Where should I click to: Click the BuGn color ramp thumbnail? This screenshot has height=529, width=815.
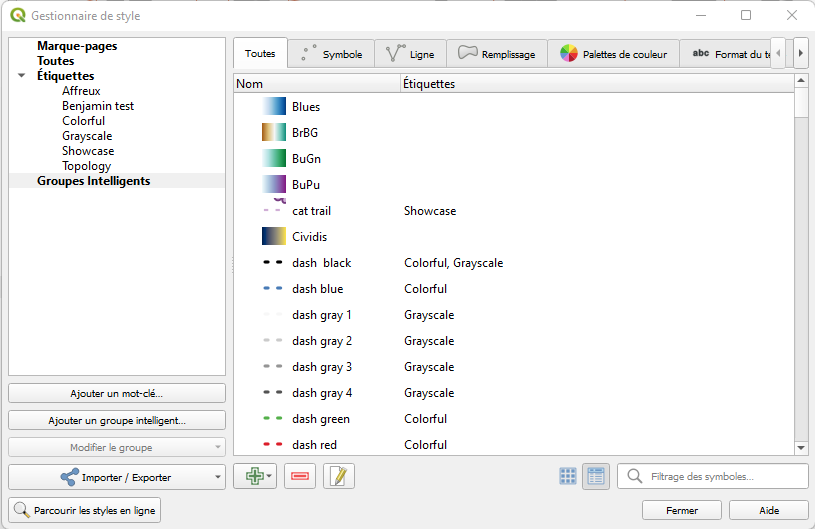(274, 158)
